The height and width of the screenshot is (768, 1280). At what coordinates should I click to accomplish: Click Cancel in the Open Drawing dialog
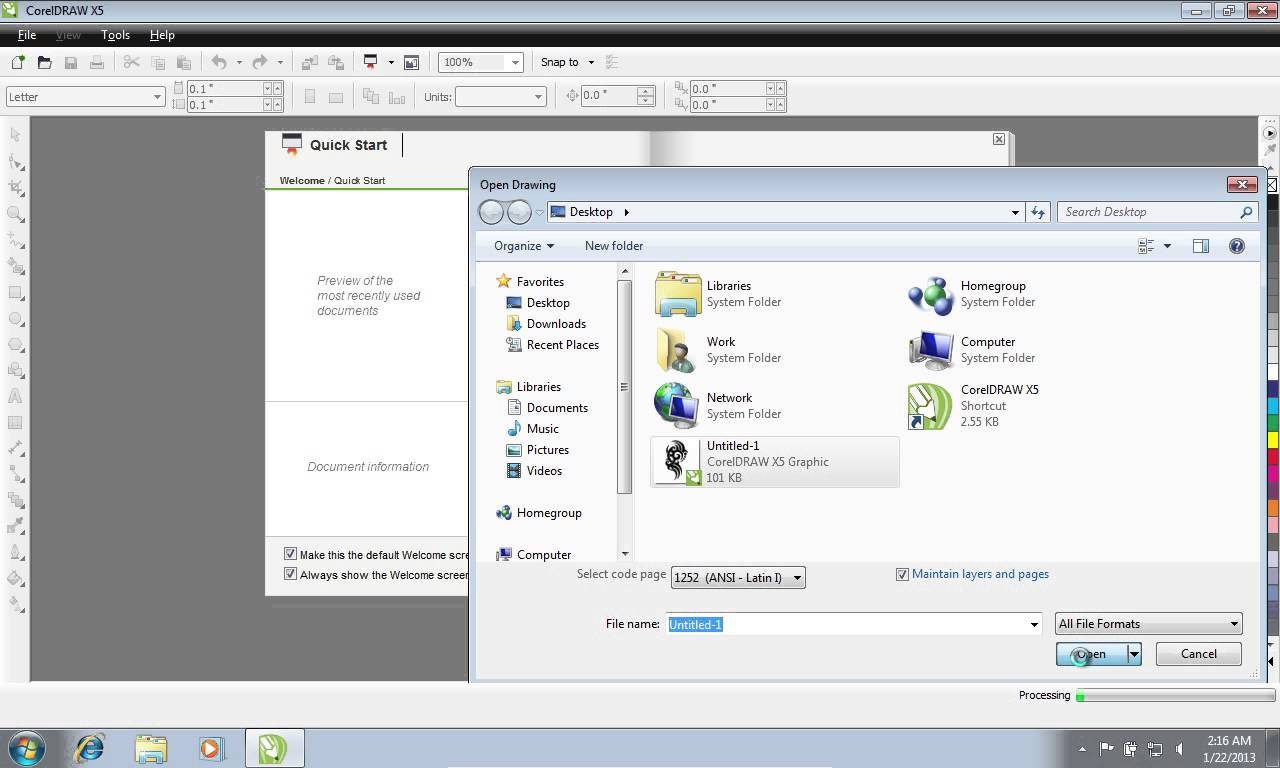(x=1198, y=653)
